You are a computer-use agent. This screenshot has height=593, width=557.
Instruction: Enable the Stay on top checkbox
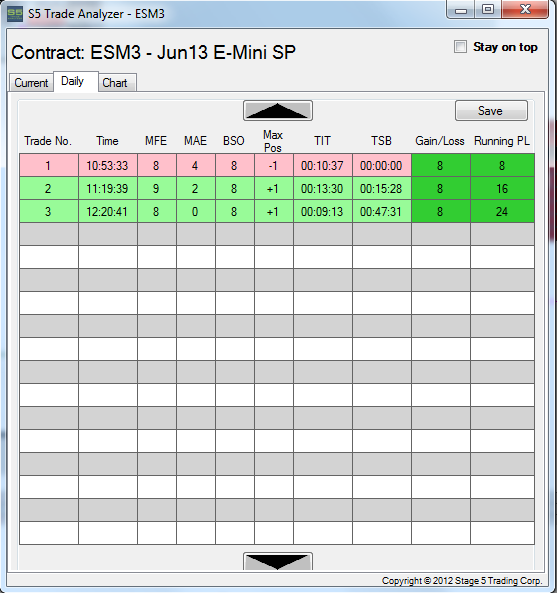(460, 47)
